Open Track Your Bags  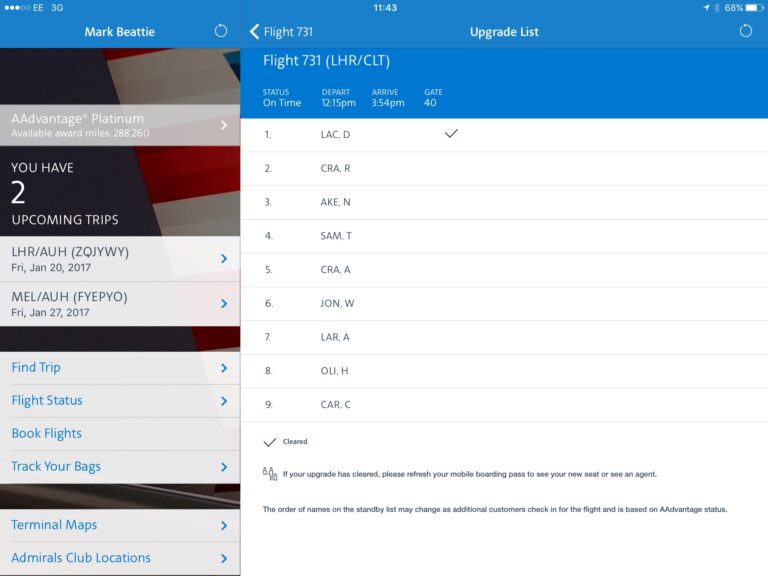120,467
